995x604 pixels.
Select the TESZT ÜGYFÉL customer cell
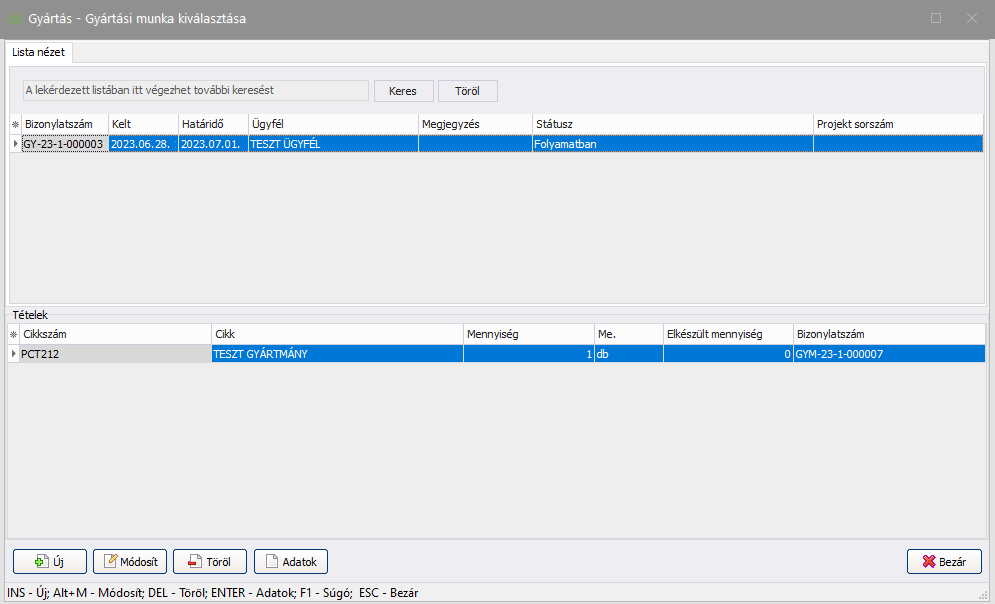pyautogui.click(x=332, y=144)
